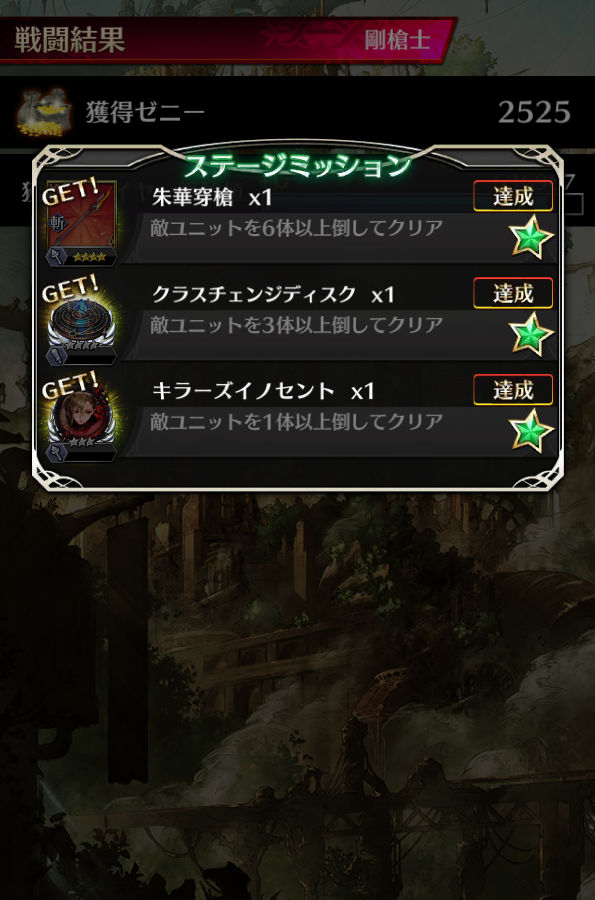Click green star for 1体以上 mission

pyautogui.click(x=531, y=431)
